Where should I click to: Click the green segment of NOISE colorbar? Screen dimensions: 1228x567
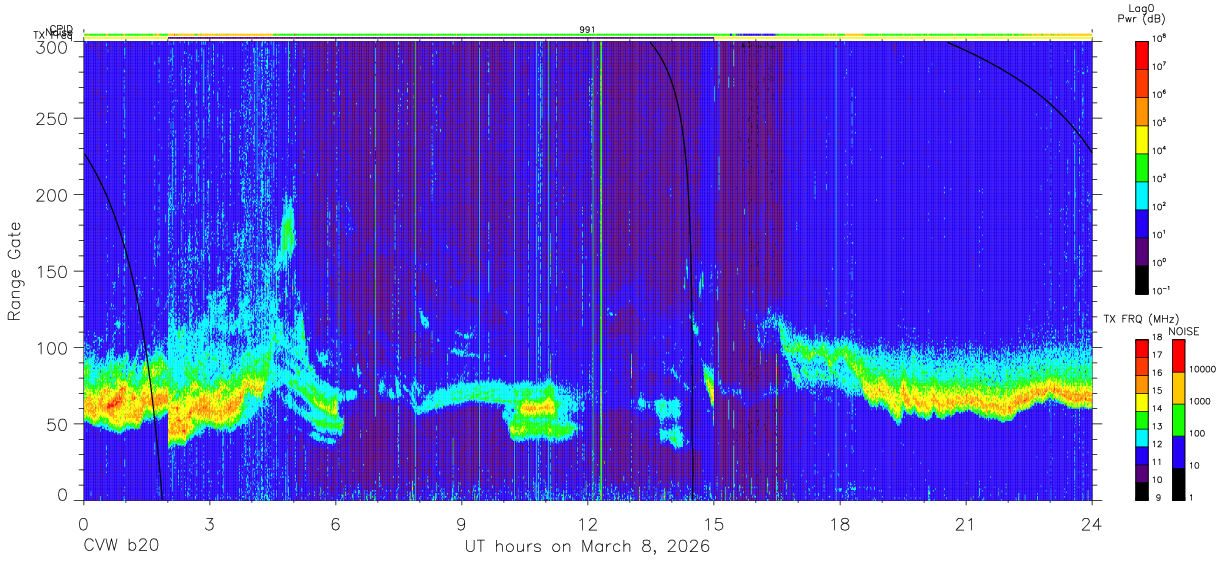[x=1178, y=420]
